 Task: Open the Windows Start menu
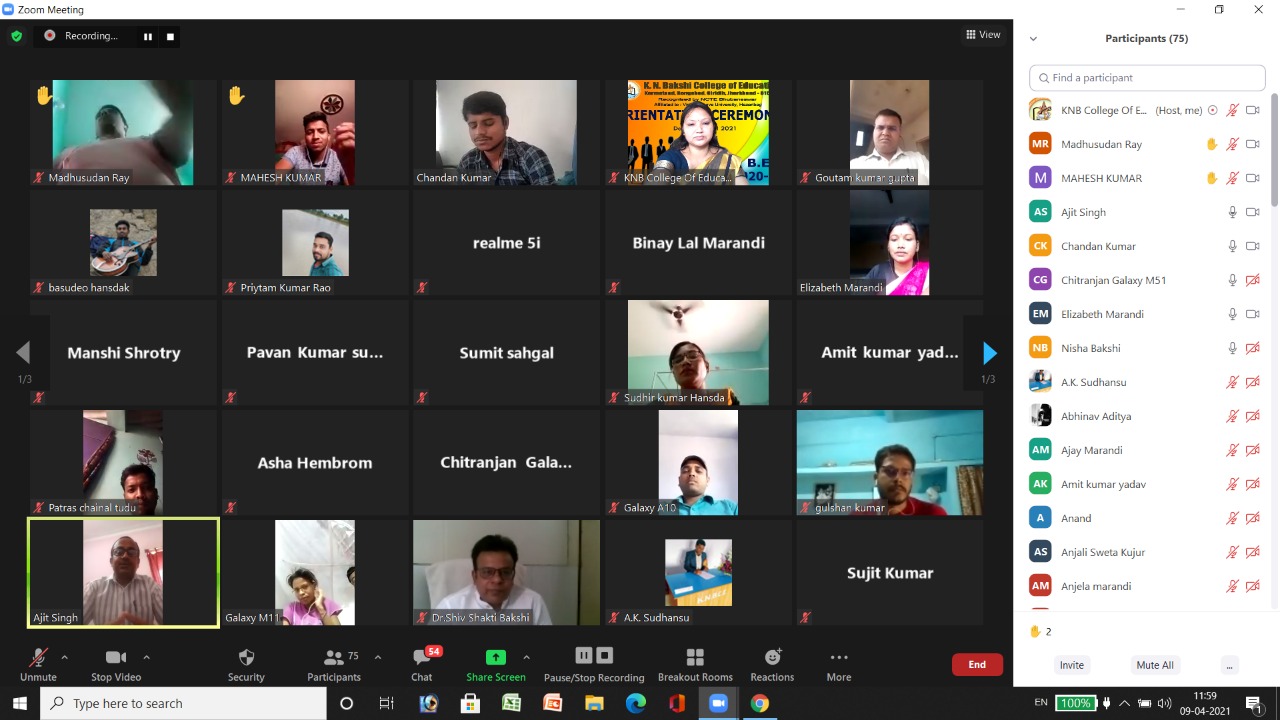click(19, 703)
